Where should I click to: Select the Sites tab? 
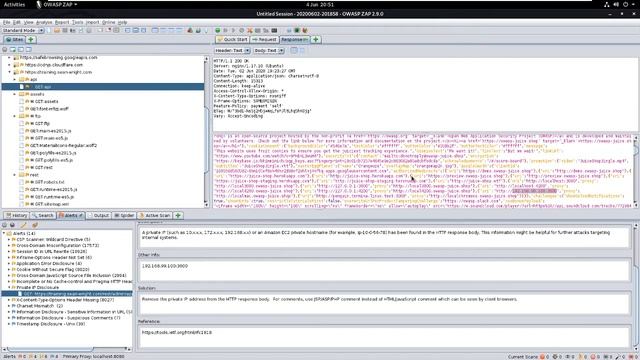15,40
